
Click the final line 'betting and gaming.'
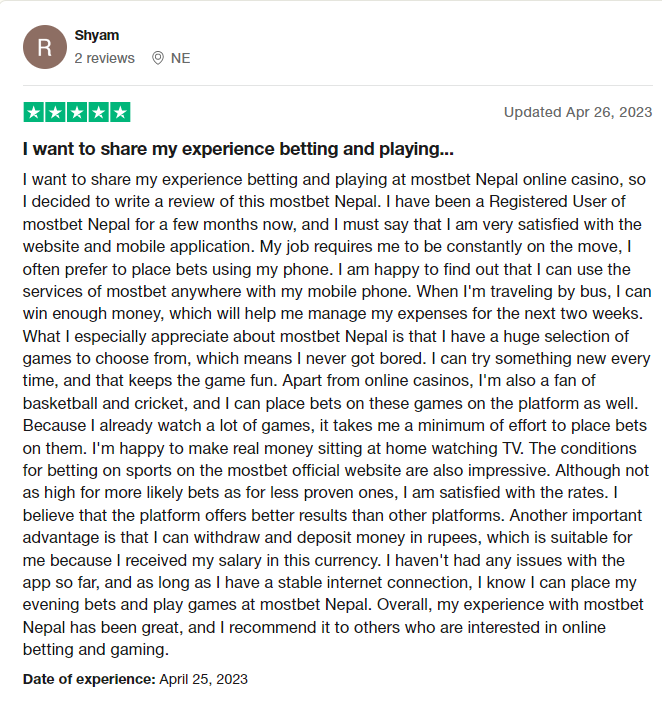coord(96,650)
